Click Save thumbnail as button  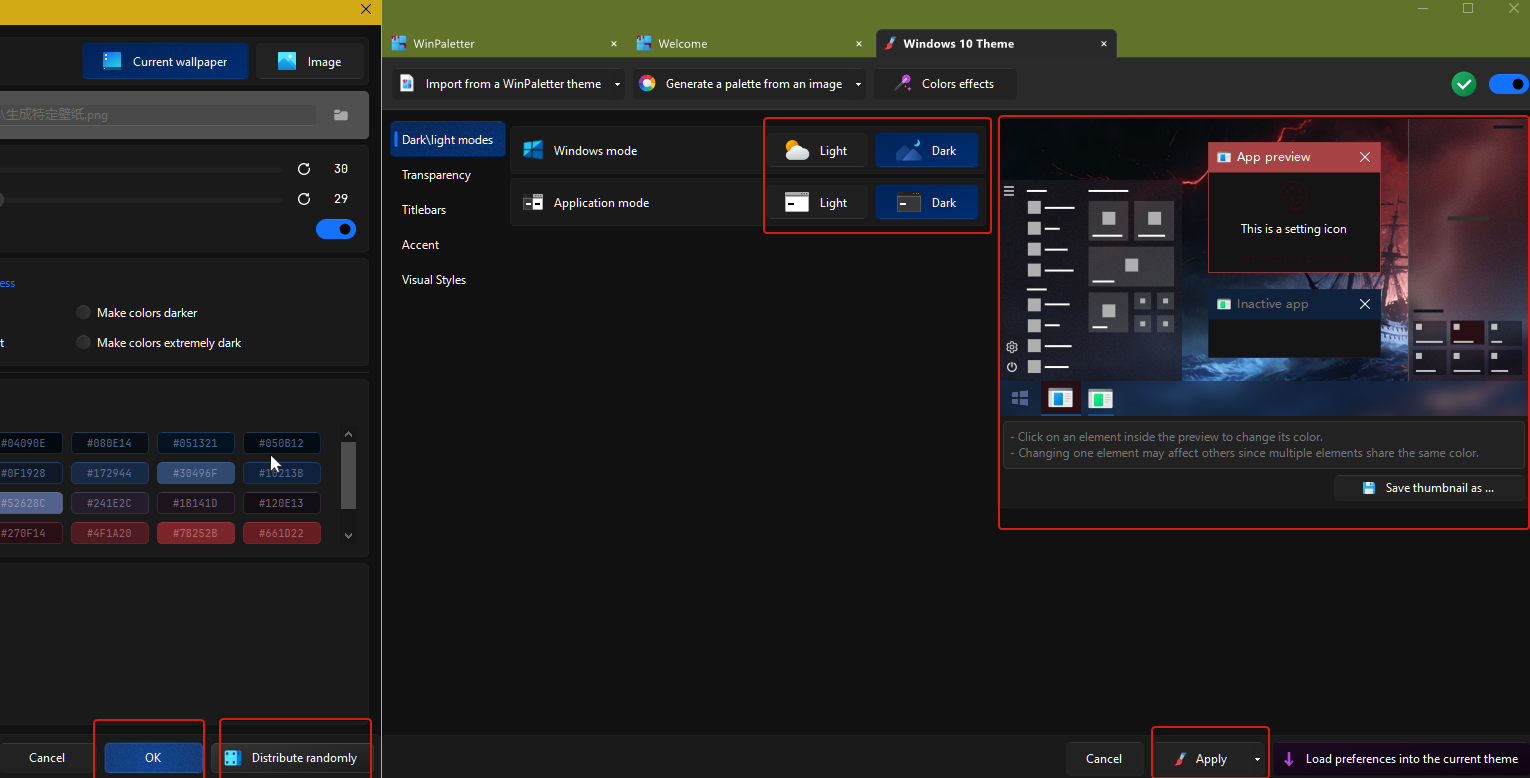pos(1428,488)
